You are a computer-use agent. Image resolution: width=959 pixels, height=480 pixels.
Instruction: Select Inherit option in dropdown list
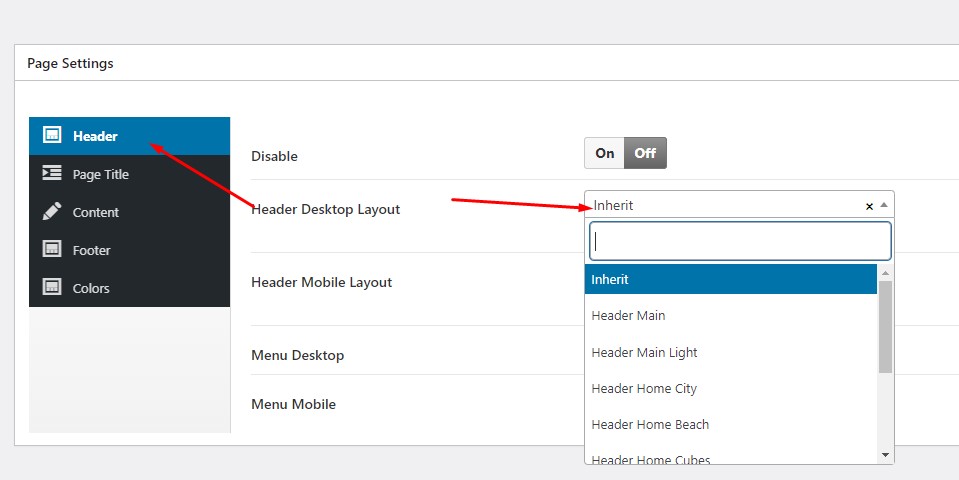(x=730, y=279)
